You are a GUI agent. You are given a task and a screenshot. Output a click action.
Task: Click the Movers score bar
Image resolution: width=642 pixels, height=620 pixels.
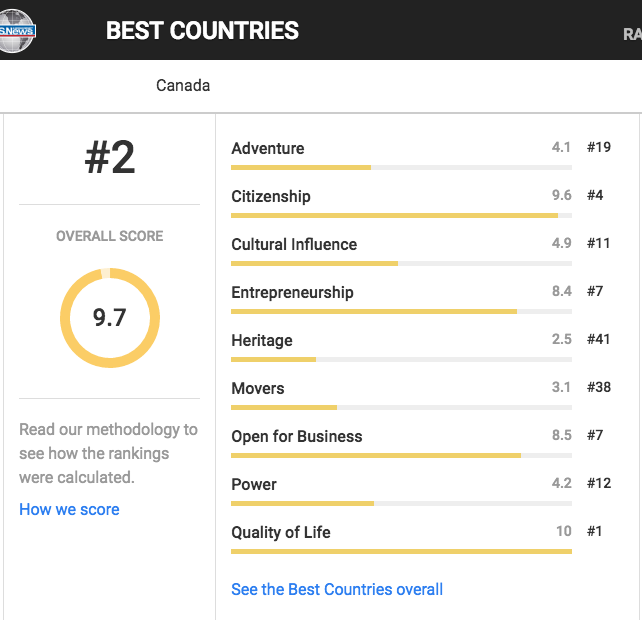pyautogui.click(x=400, y=407)
